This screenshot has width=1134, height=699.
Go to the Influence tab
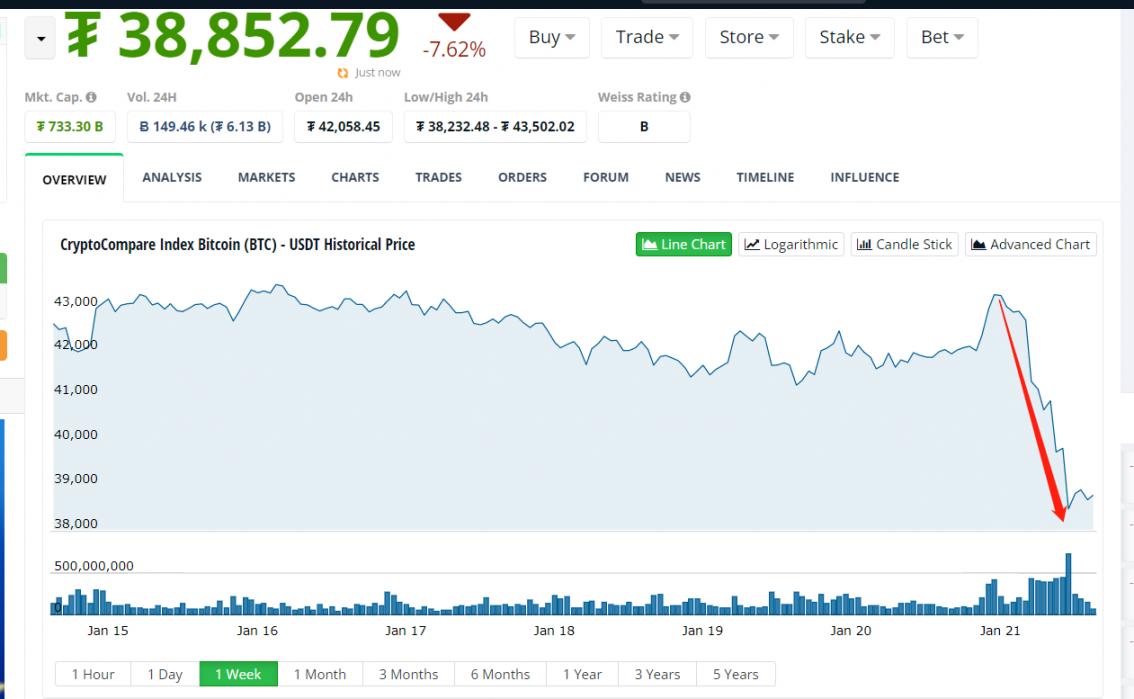click(x=864, y=177)
